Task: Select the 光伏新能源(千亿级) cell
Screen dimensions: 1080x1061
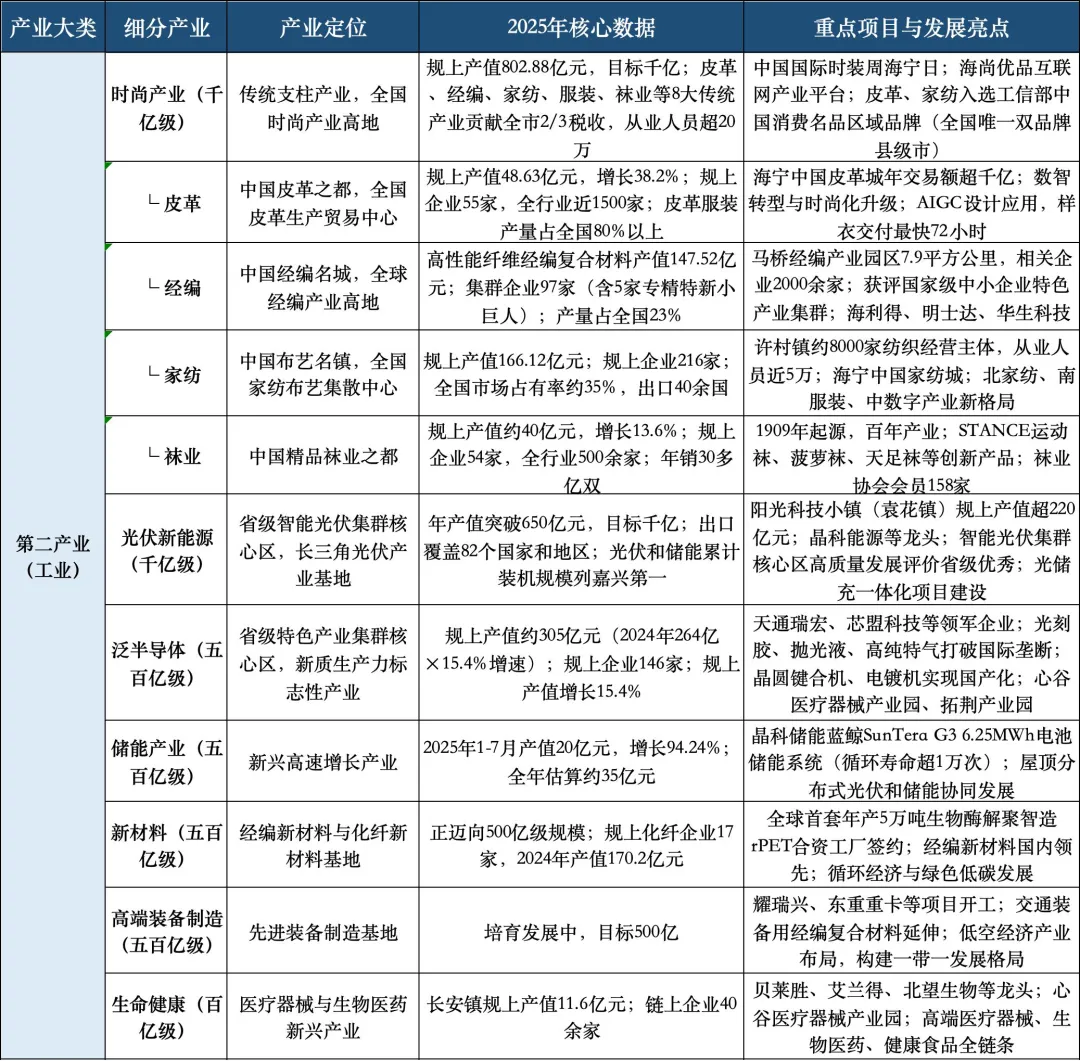Action: pyautogui.click(x=166, y=550)
